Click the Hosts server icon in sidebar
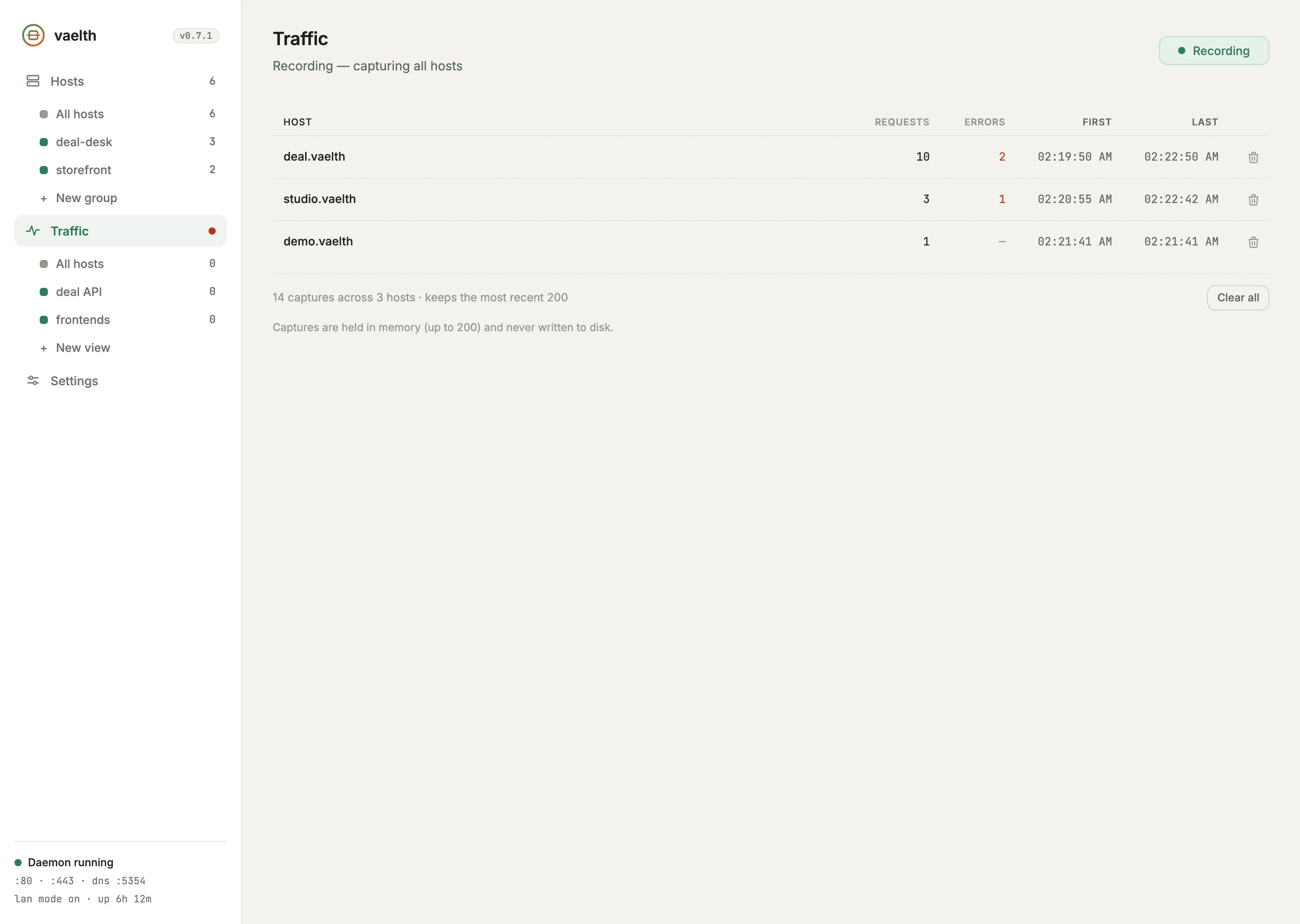The image size is (1300, 924). point(33,81)
